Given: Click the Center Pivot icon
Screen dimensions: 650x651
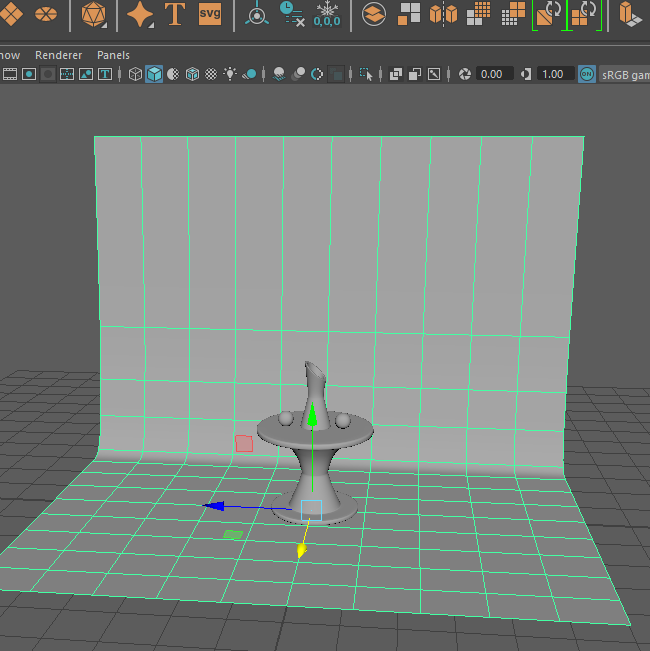Looking at the screenshot, I should pyautogui.click(x=257, y=14).
